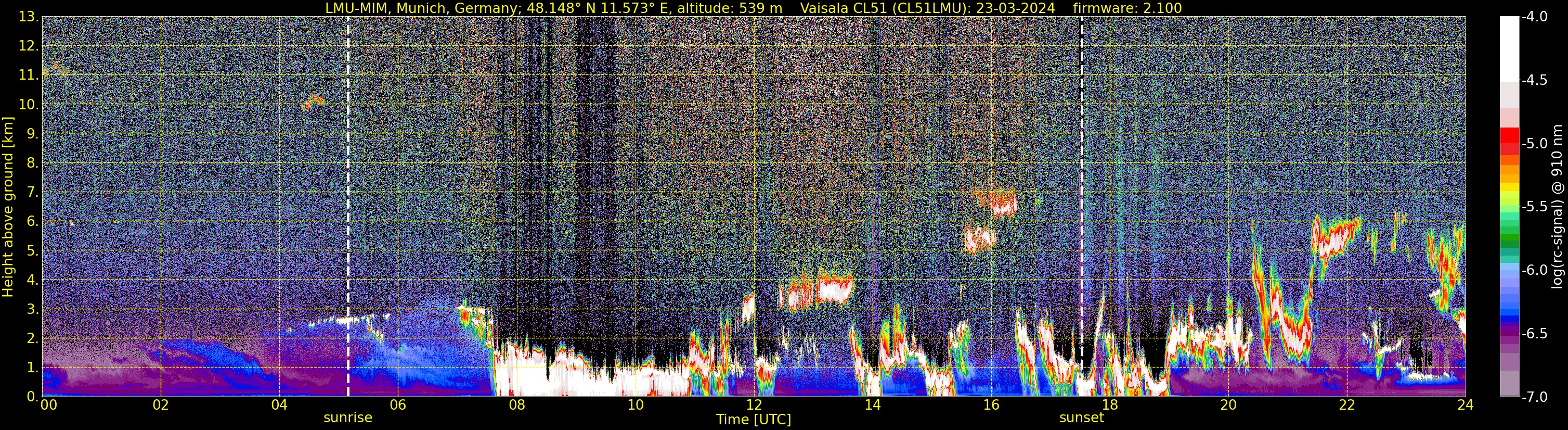Click the '12.' tick on the height axis
Image resolution: width=1568 pixels, height=430 pixels.
pyautogui.click(x=29, y=46)
